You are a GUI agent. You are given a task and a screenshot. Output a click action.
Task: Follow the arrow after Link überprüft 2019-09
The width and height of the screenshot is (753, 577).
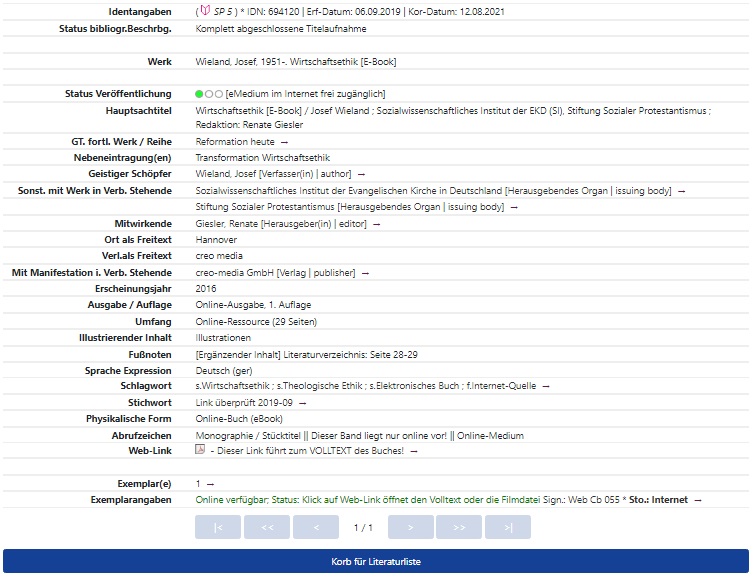(303, 403)
